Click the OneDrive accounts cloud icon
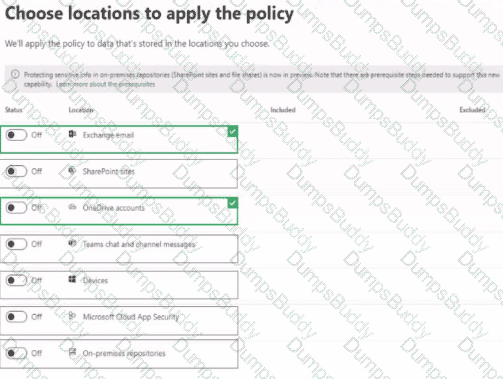Viewport: 503px width, 379px height. point(72,207)
